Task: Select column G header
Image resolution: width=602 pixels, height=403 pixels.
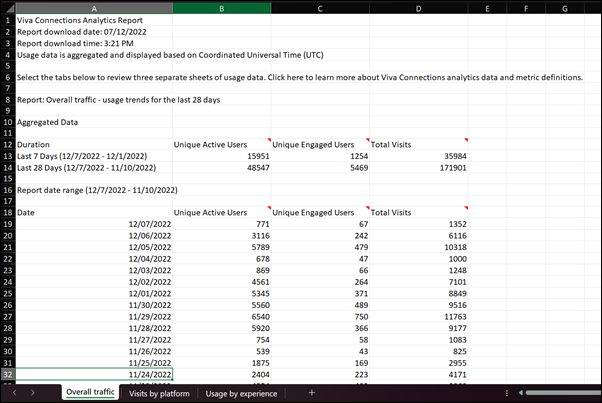Action: (565, 8)
